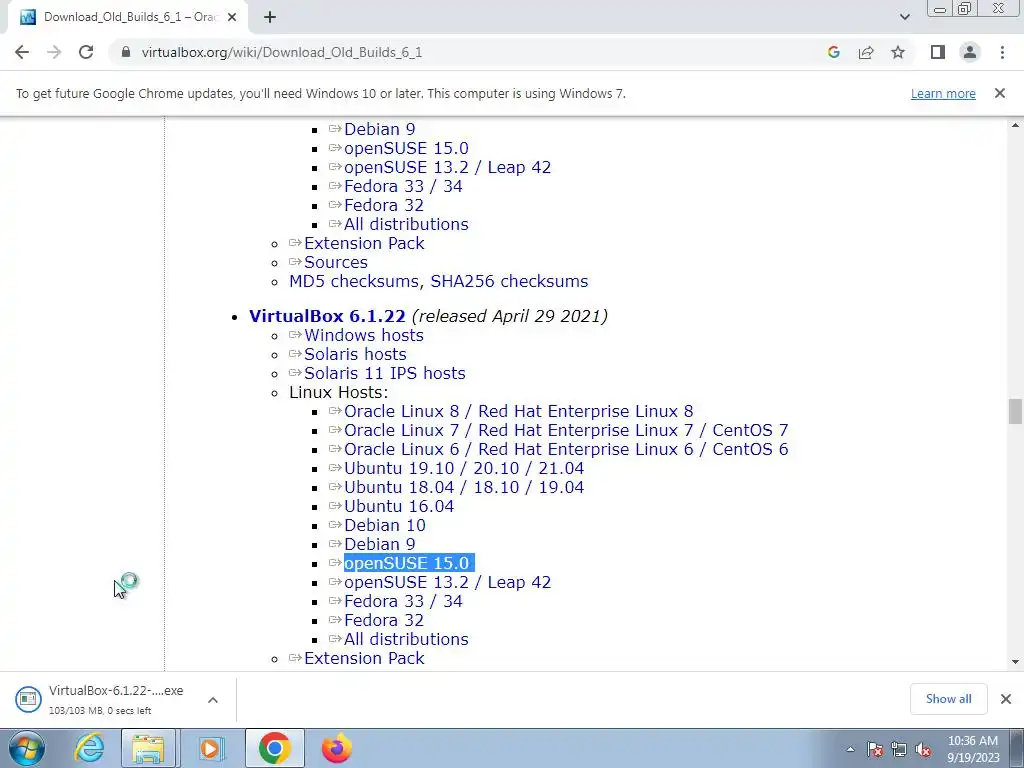Open muted volume tray icon
The image size is (1024, 768).
[923, 750]
